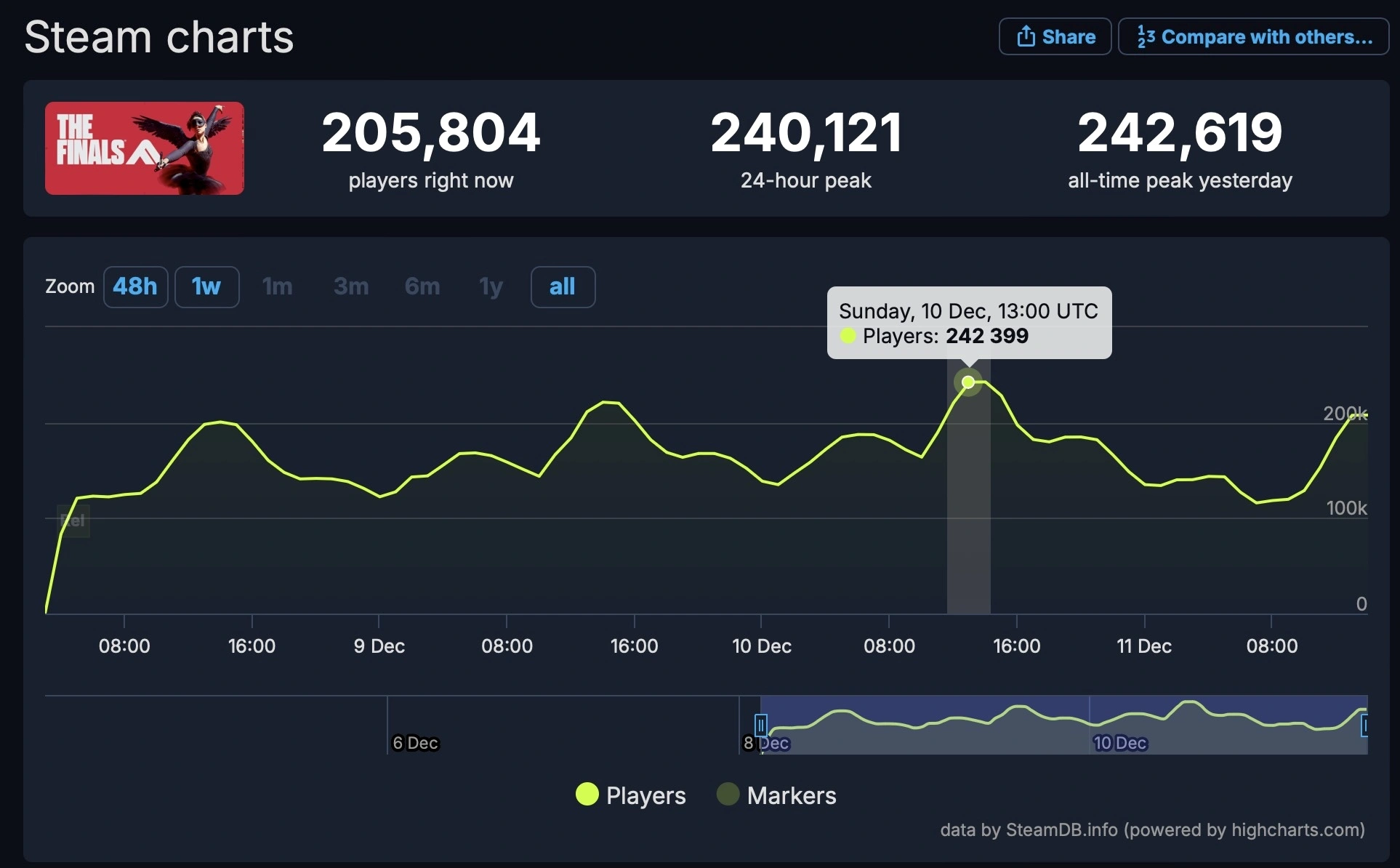Set zoom to 48h
The width and height of the screenshot is (1400, 868).
point(135,286)
